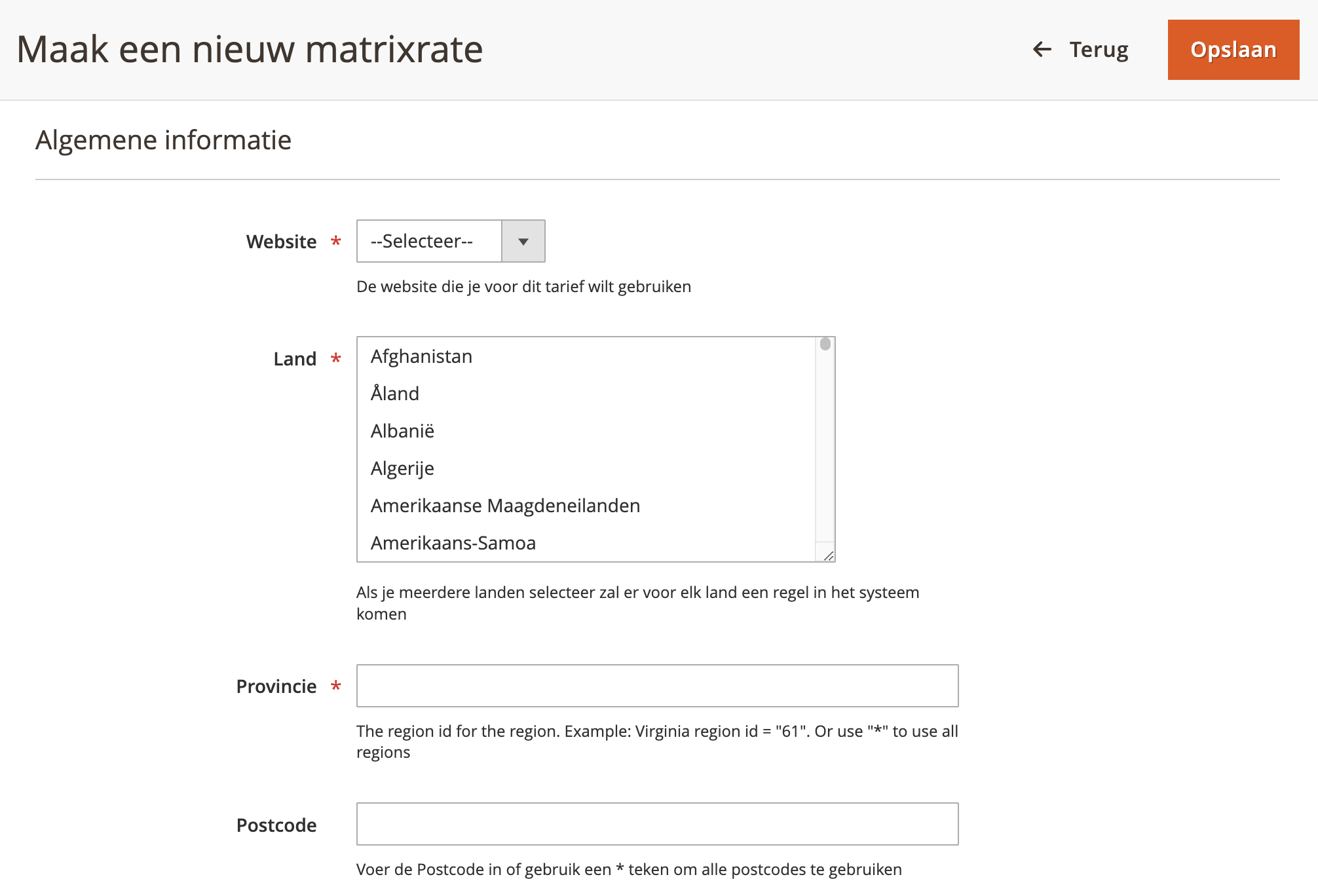This screenshot has height=896, width=1318.
Task: Click the Provincie field label
Action: (x=276, y=686)
